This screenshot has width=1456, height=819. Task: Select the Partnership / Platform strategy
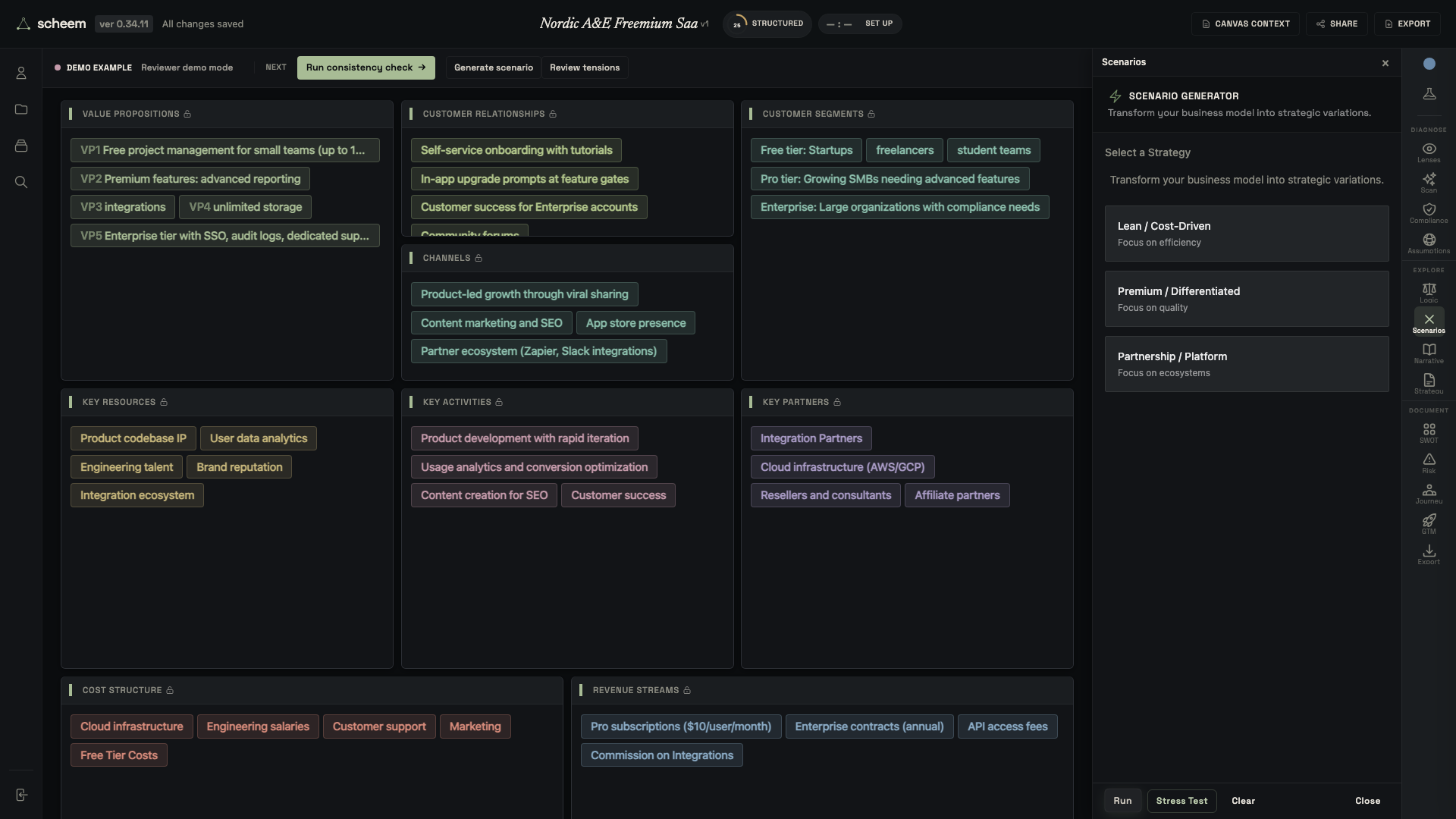pyautogui.click(x=1247, y=364)
